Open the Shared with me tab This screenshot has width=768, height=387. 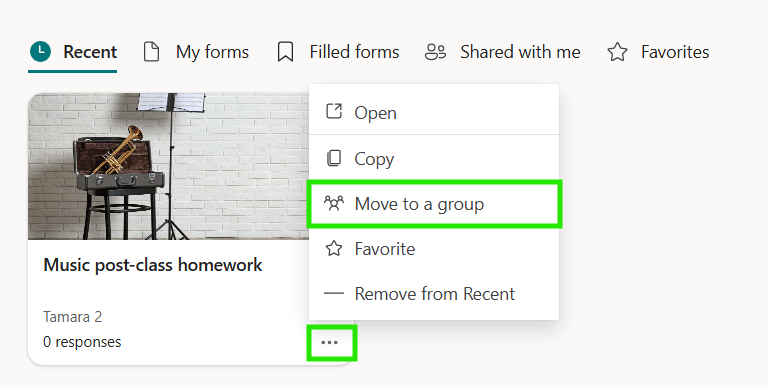pos(503,52)
